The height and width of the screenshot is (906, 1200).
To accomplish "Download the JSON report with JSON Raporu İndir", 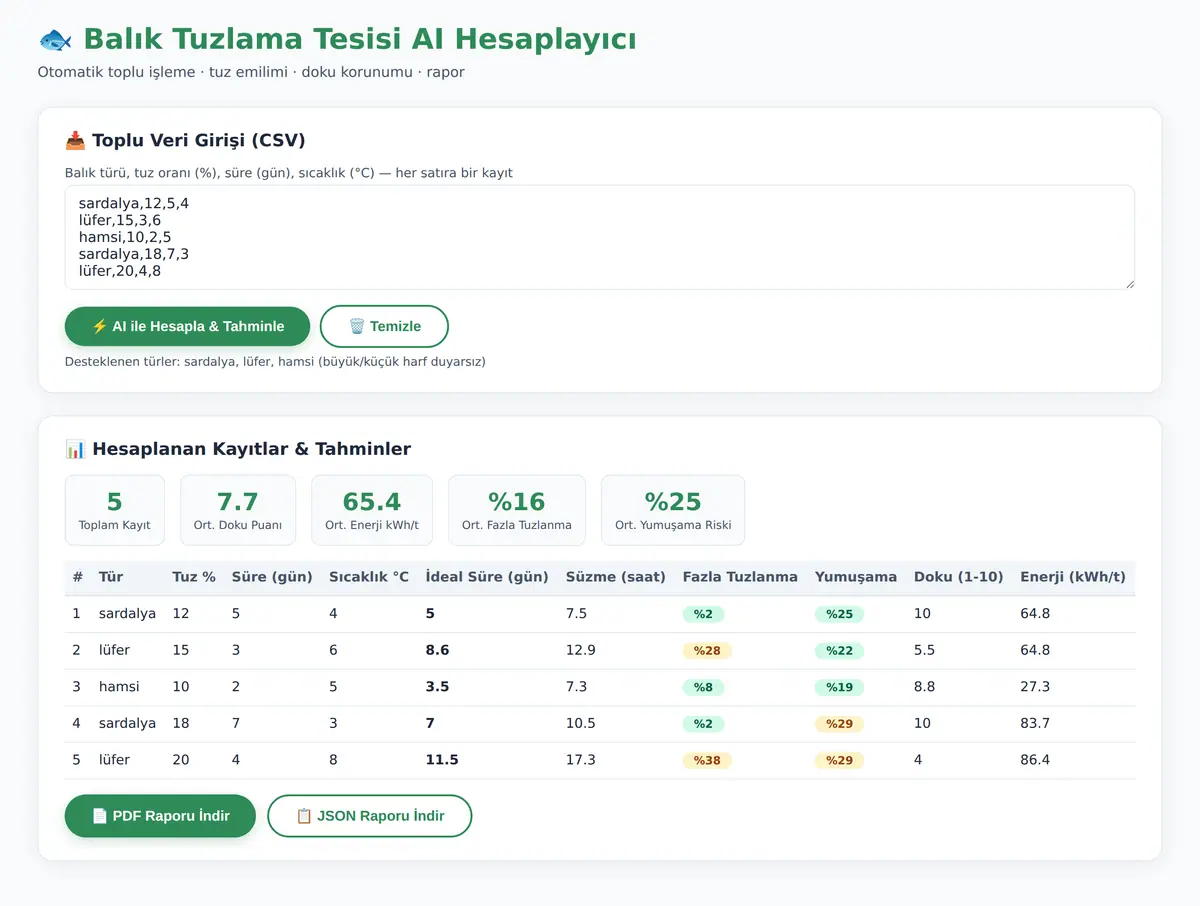I will (370, 816).
